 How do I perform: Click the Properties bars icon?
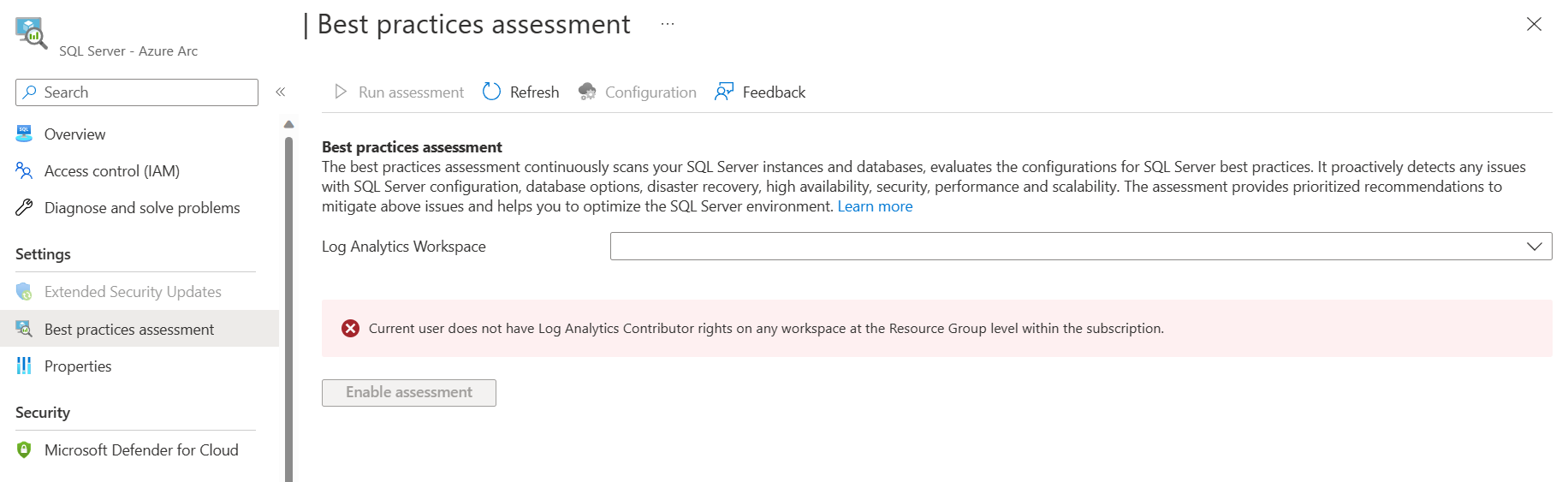coord(24,366)
